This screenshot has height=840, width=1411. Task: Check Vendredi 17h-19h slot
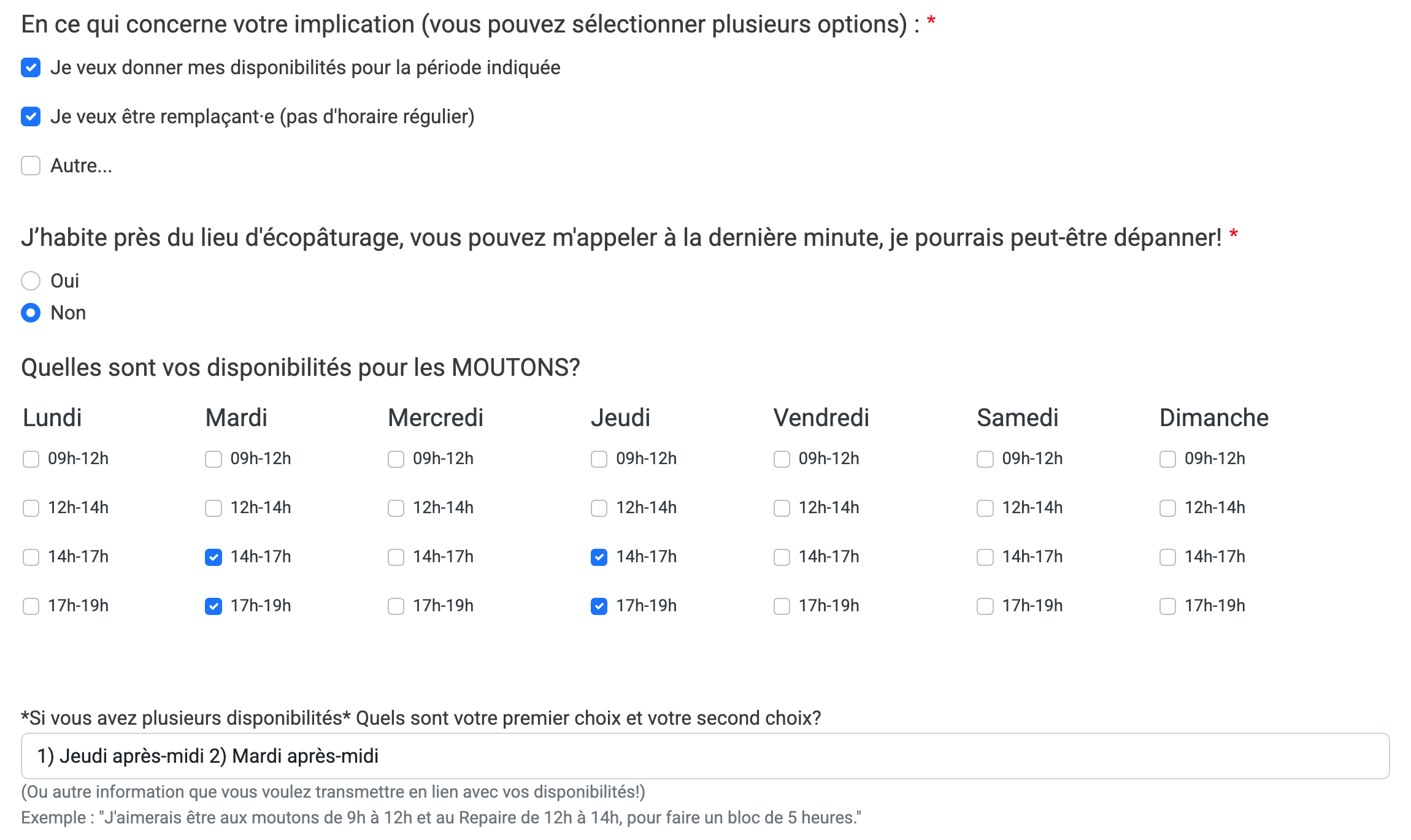(x=782, y=606)
